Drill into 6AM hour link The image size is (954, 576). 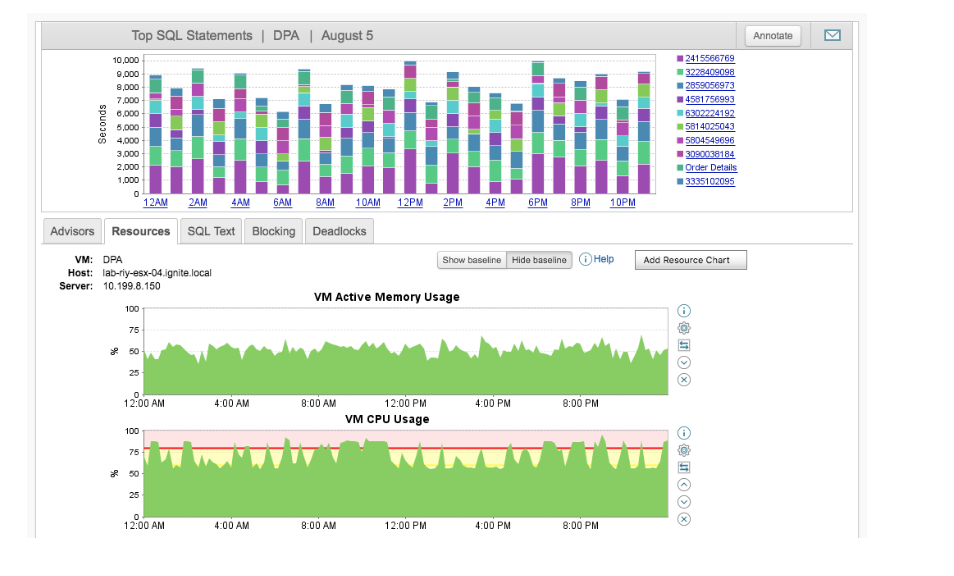[x=282, y=203]
